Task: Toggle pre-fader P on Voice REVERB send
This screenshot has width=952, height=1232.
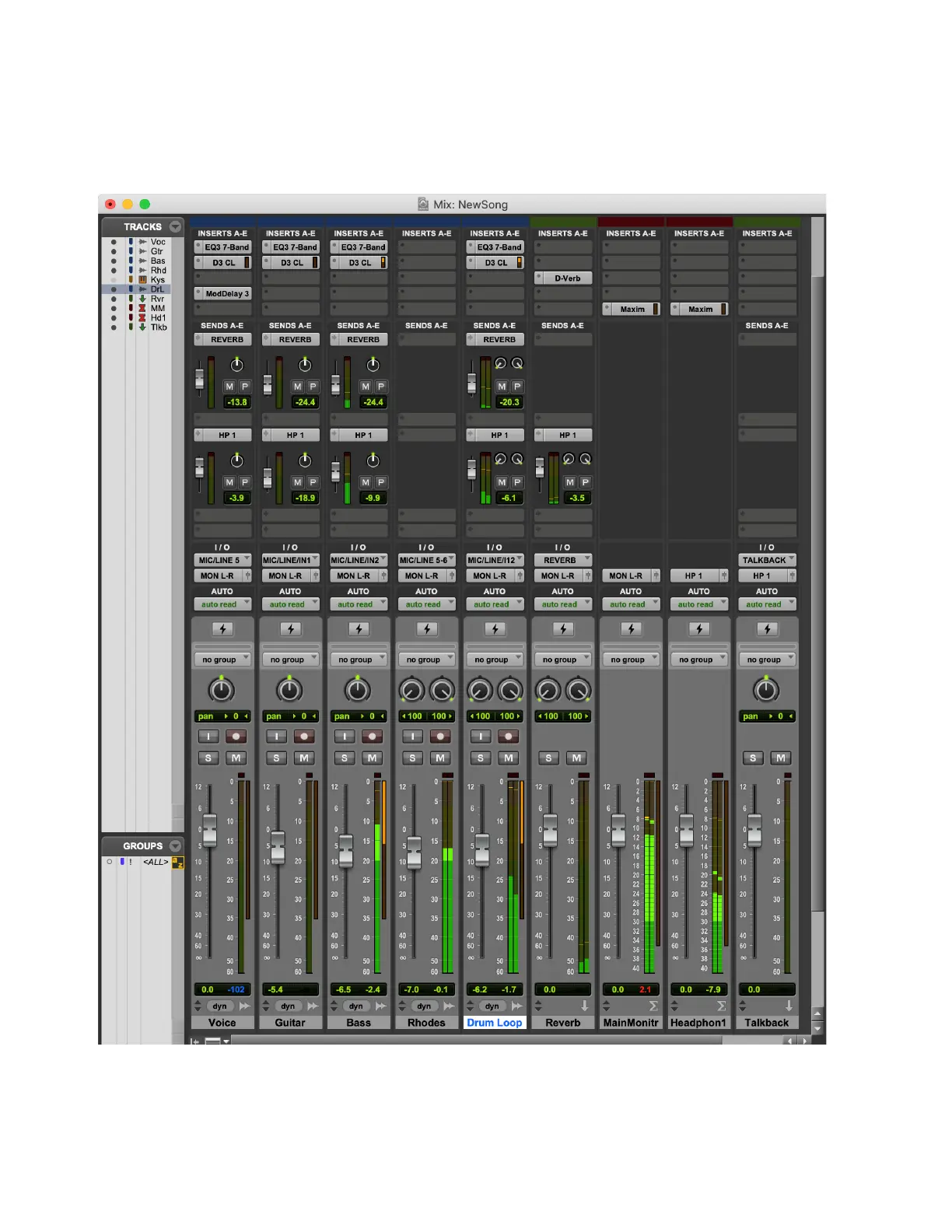Action: tap(245, 387)
